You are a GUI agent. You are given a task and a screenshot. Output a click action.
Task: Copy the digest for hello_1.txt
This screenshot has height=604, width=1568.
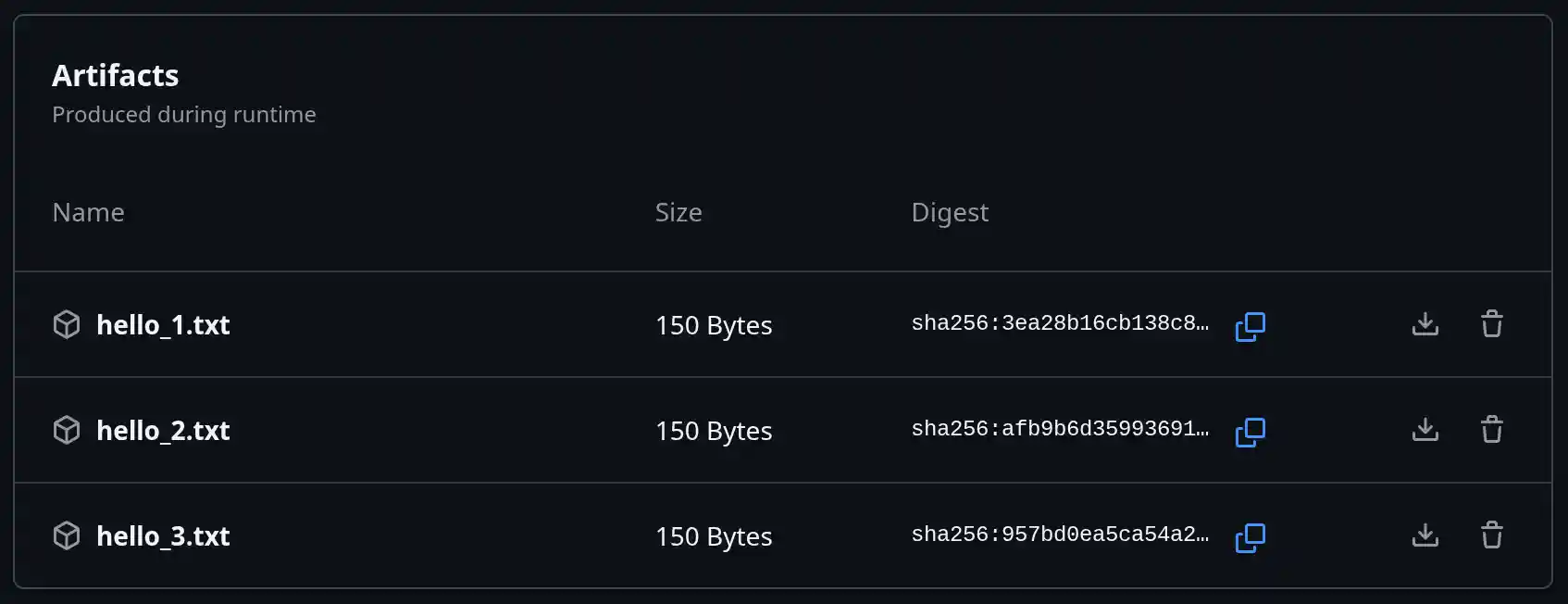pyautogui.click(x=1250, y=326)
